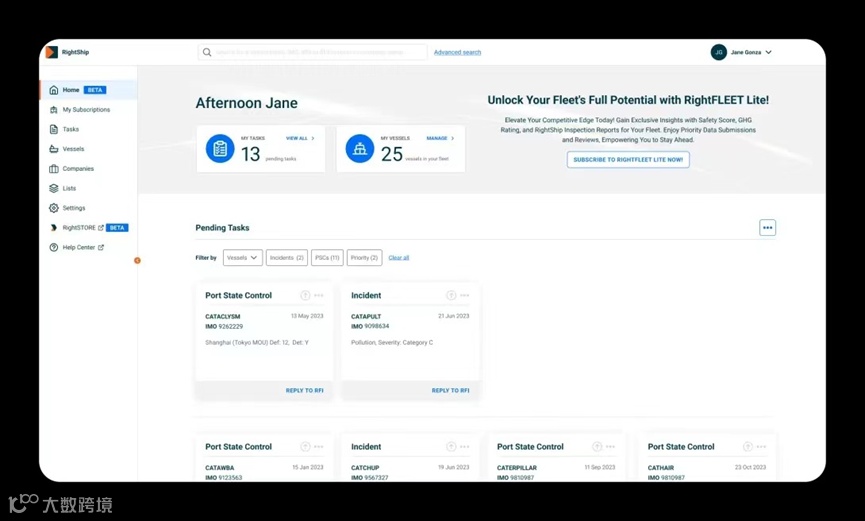Click the Vessels ship icon
The width and height of the screenshot is (865, 521).
(54, 149)
